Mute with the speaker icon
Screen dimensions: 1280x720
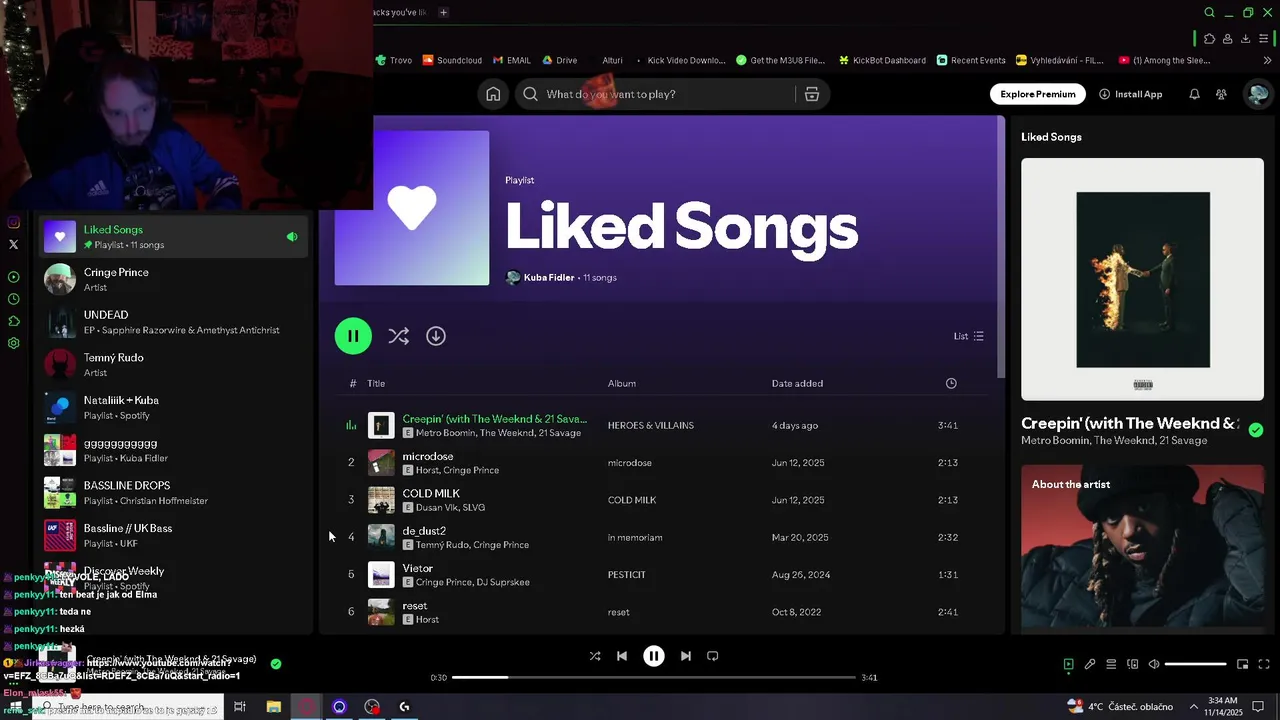(1154, 664)
